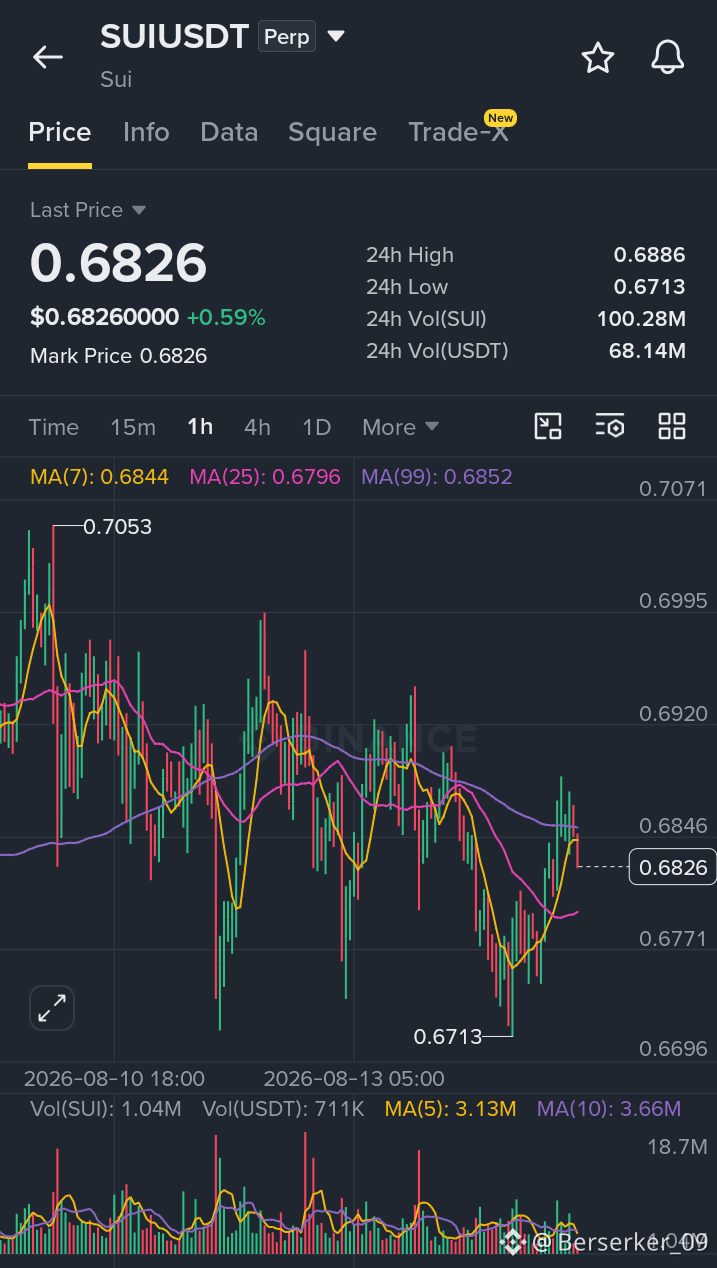Tap the +0.59% change value
Image resolution: width=717 pixels, height=1268 pixels.
tap(226, 317)
